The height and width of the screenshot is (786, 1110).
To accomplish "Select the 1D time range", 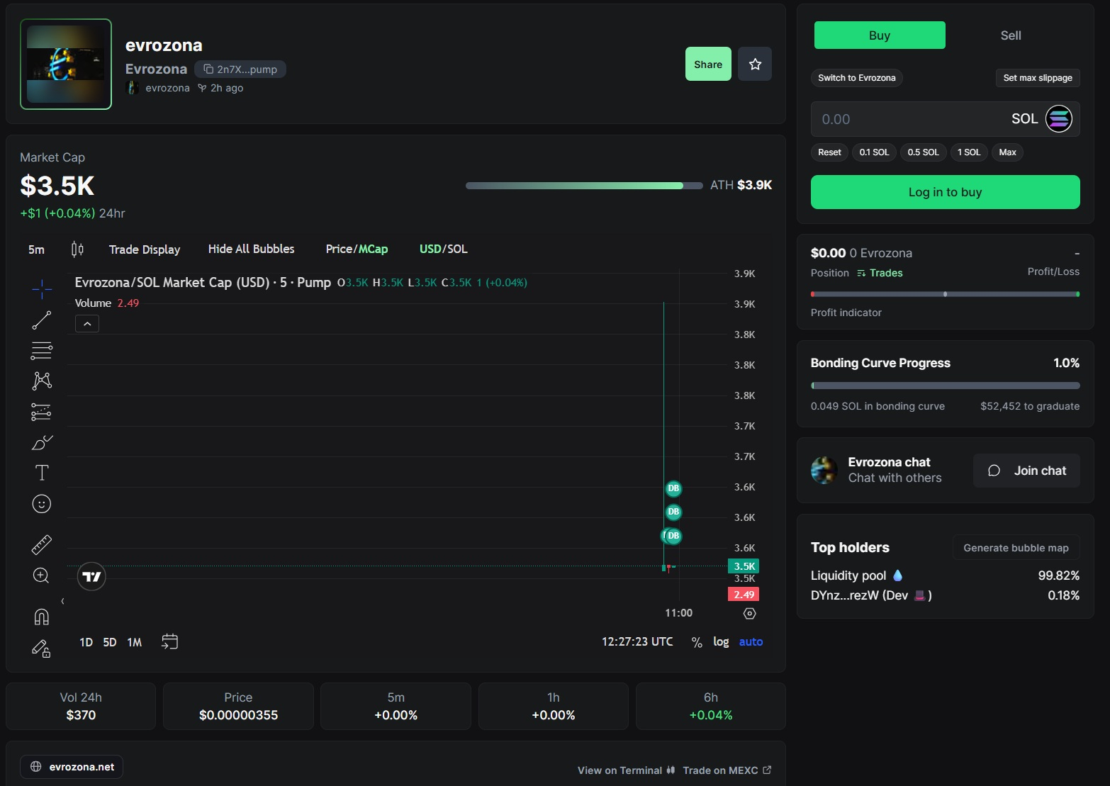I will [x=87, y=642].
